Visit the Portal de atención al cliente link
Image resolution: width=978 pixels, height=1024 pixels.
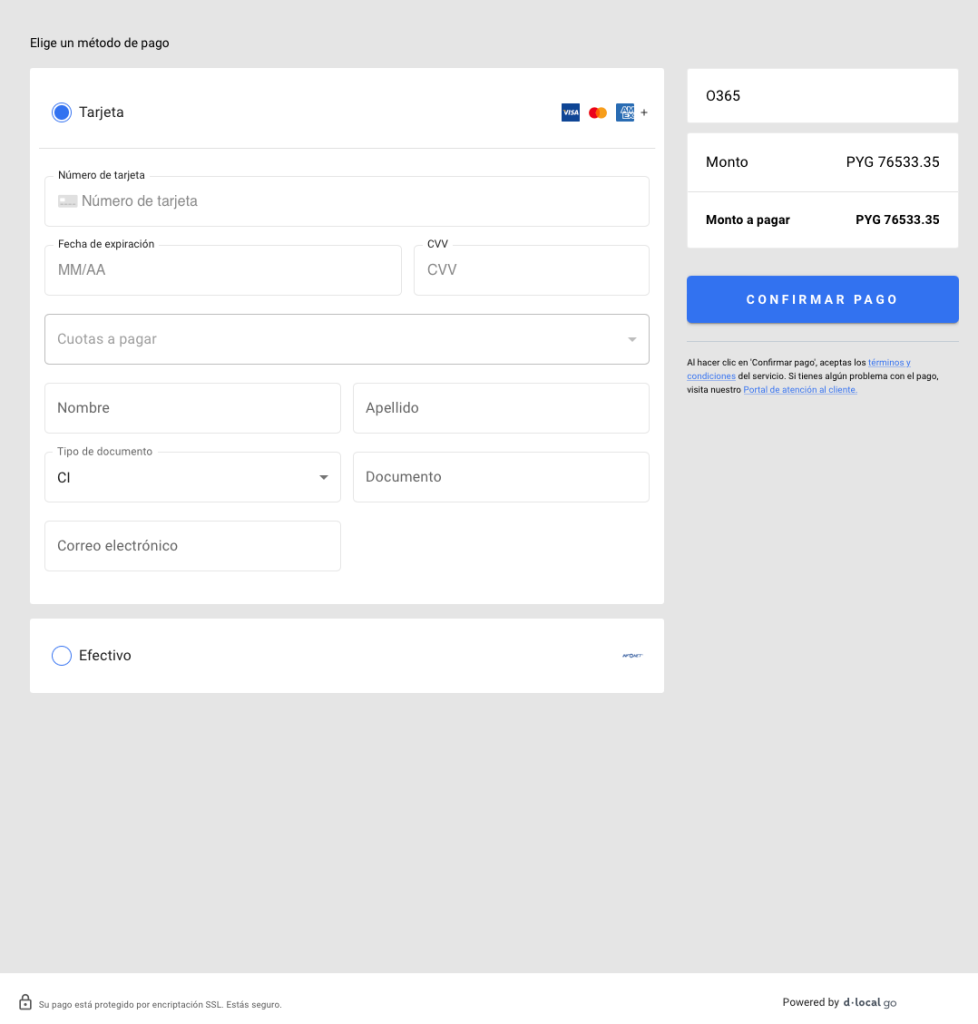[800, 390]
